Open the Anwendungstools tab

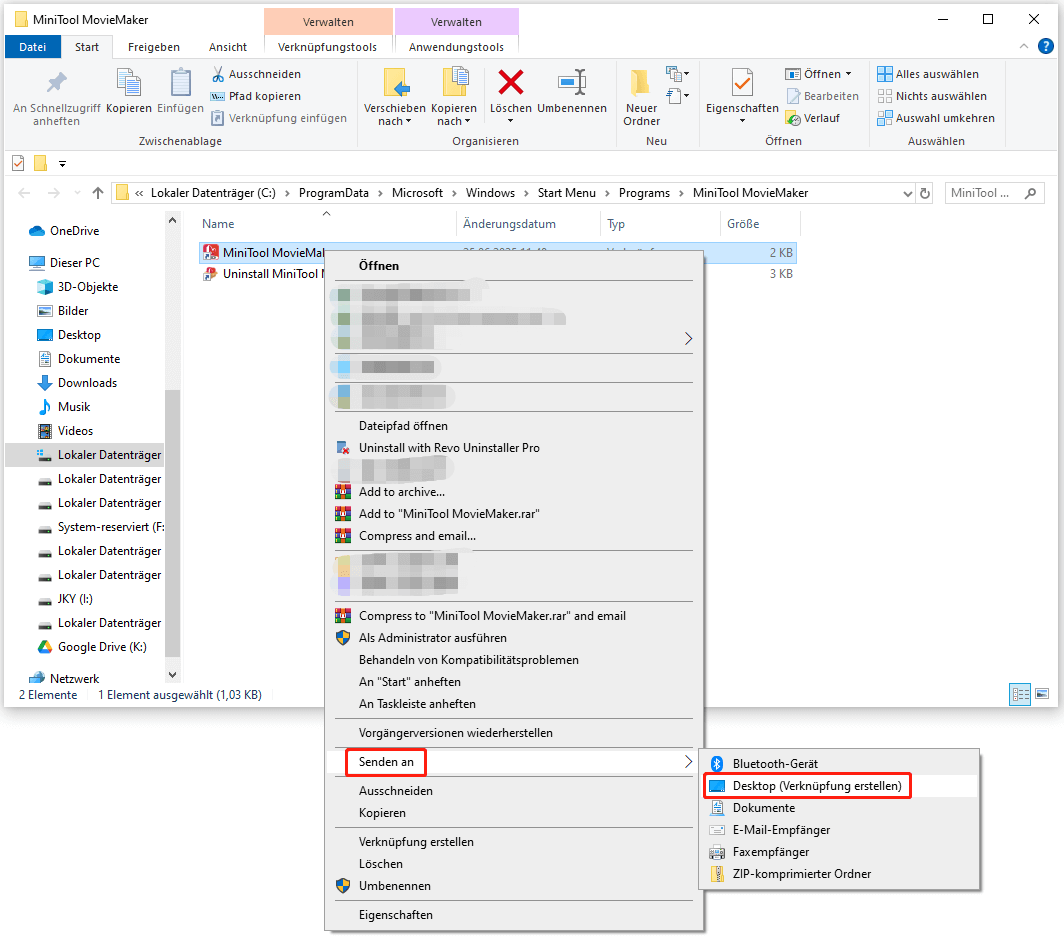[456, 47]
